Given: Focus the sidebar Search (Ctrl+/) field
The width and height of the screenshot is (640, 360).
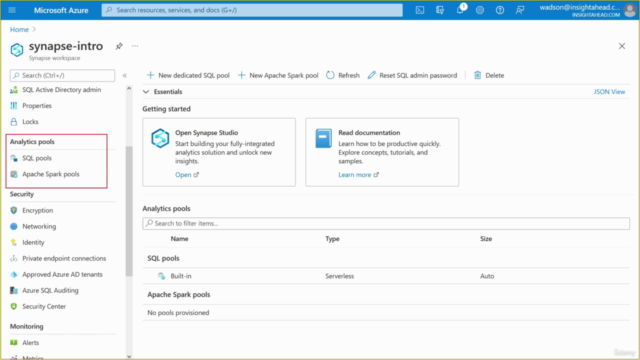Looking at the screenshot, I should (x=62, y=76).
